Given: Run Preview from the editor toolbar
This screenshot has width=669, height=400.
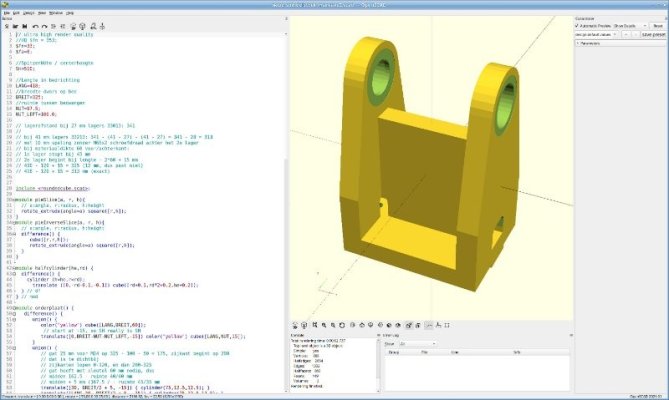Looking at the screenshot, I should [73, 26].
